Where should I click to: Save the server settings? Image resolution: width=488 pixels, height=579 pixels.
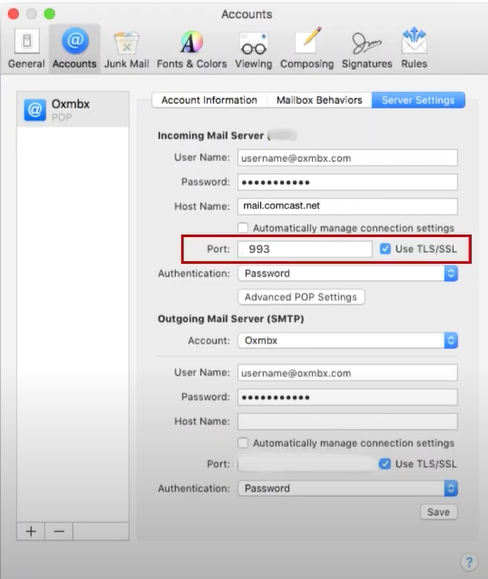(x=439, y=512)
